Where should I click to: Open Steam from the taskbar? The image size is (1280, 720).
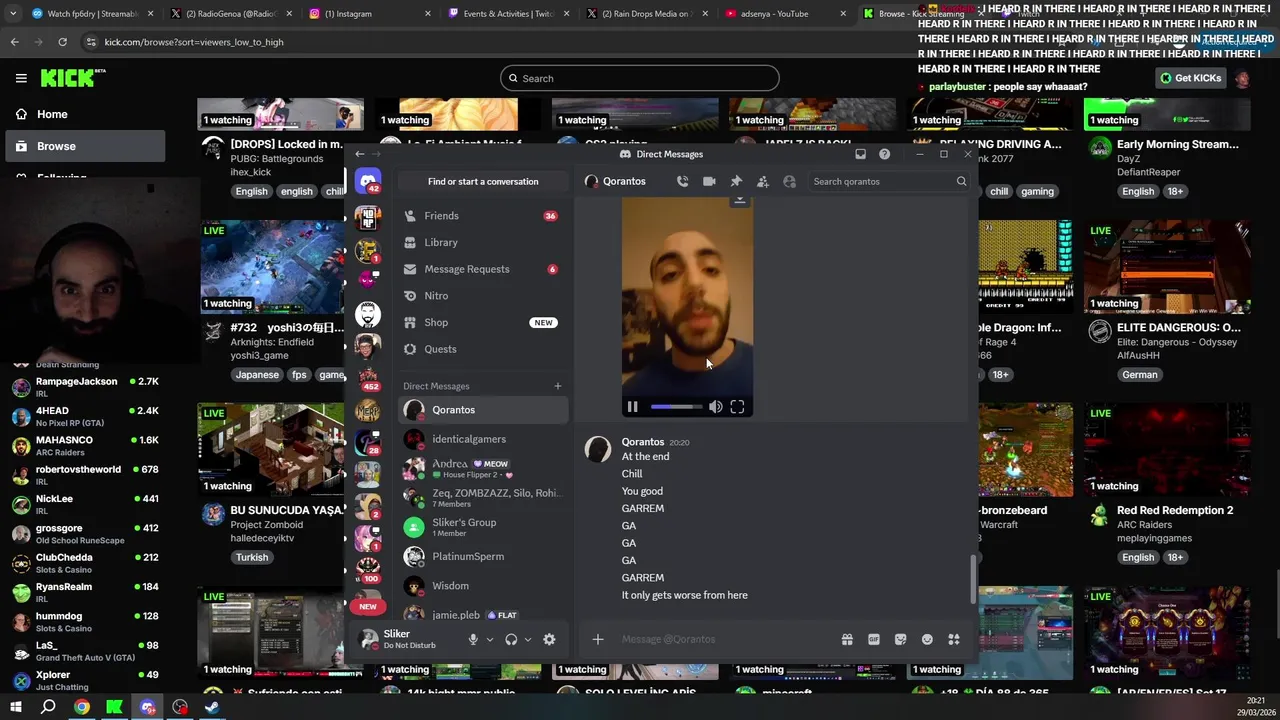(x=213, y=707)
